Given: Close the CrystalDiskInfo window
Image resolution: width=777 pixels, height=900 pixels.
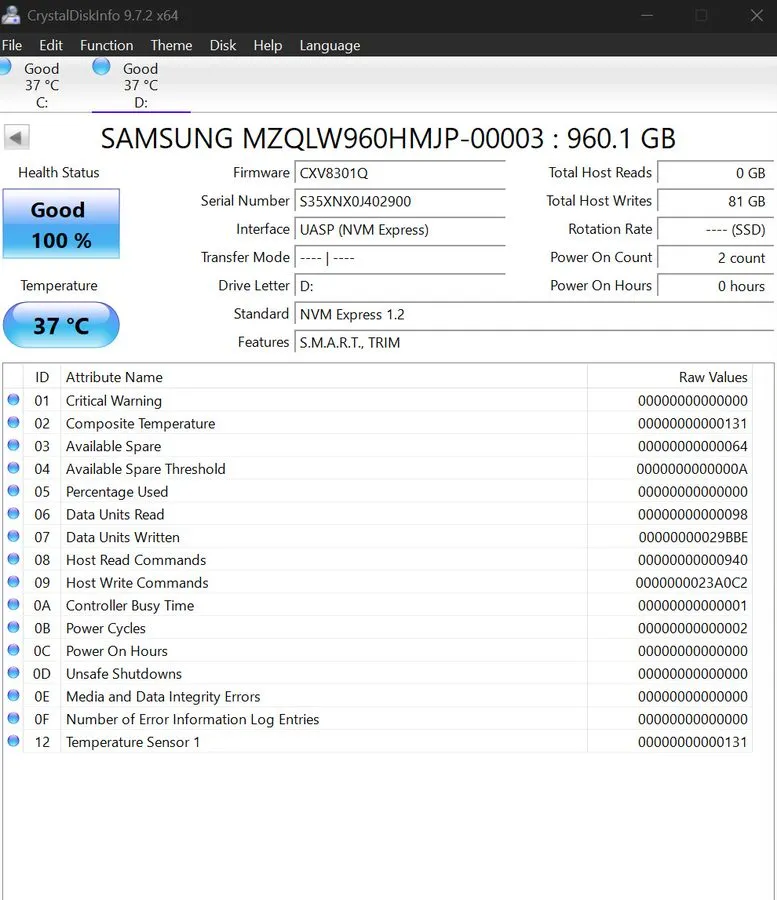Looking at the screenshot, I should point(757,15).
